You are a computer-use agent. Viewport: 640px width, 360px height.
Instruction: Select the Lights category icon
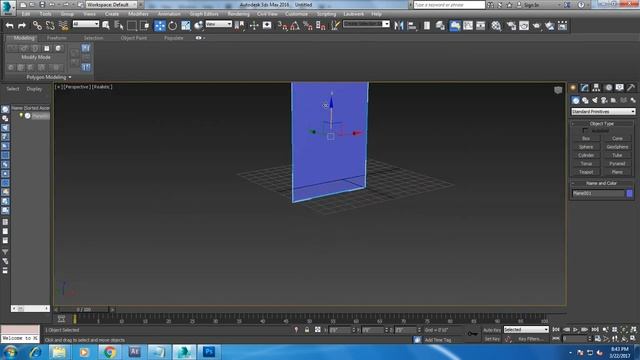click(595, 100)
